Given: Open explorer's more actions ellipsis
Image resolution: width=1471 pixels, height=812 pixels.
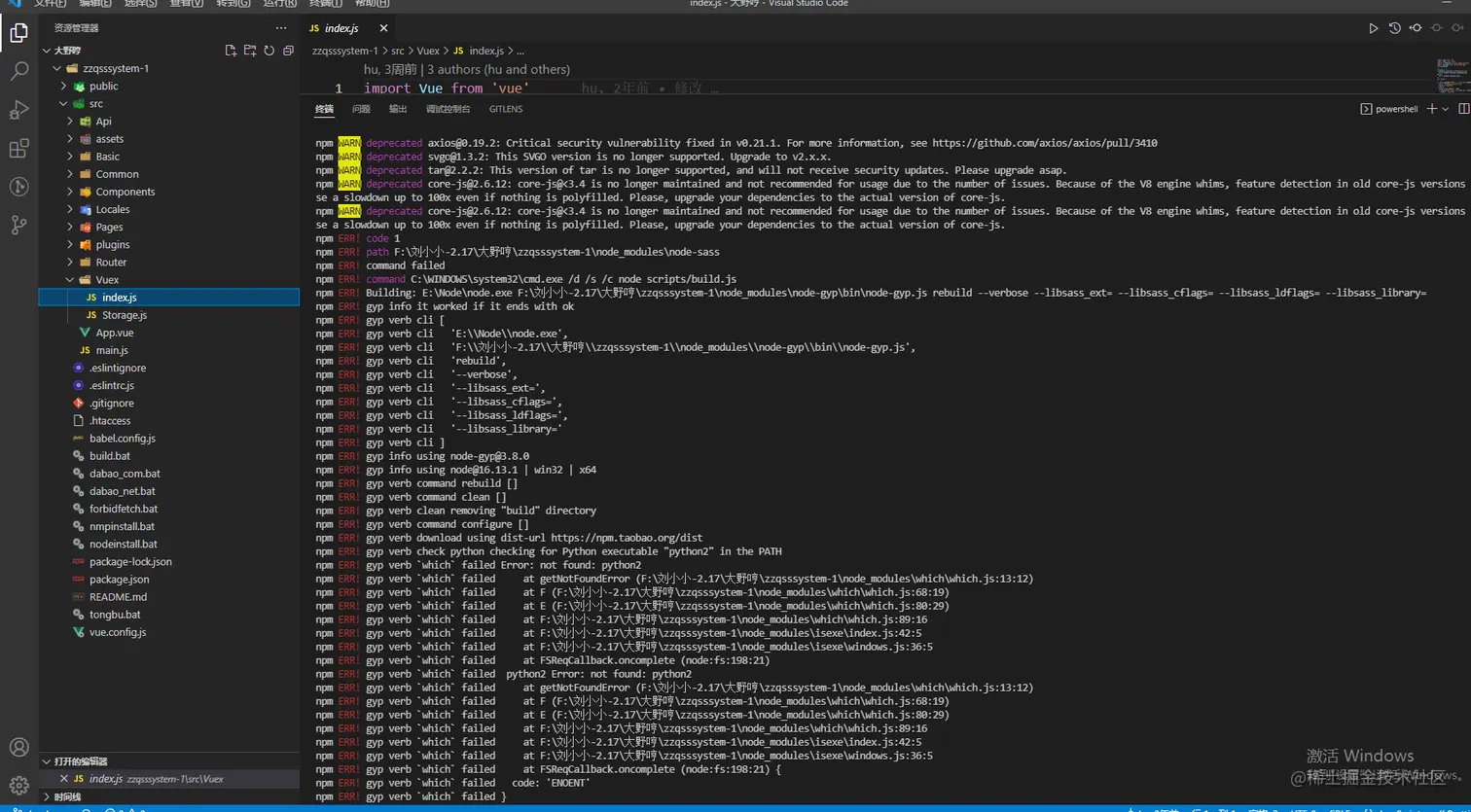Looking at the screenshot, I should coord(281,28).
